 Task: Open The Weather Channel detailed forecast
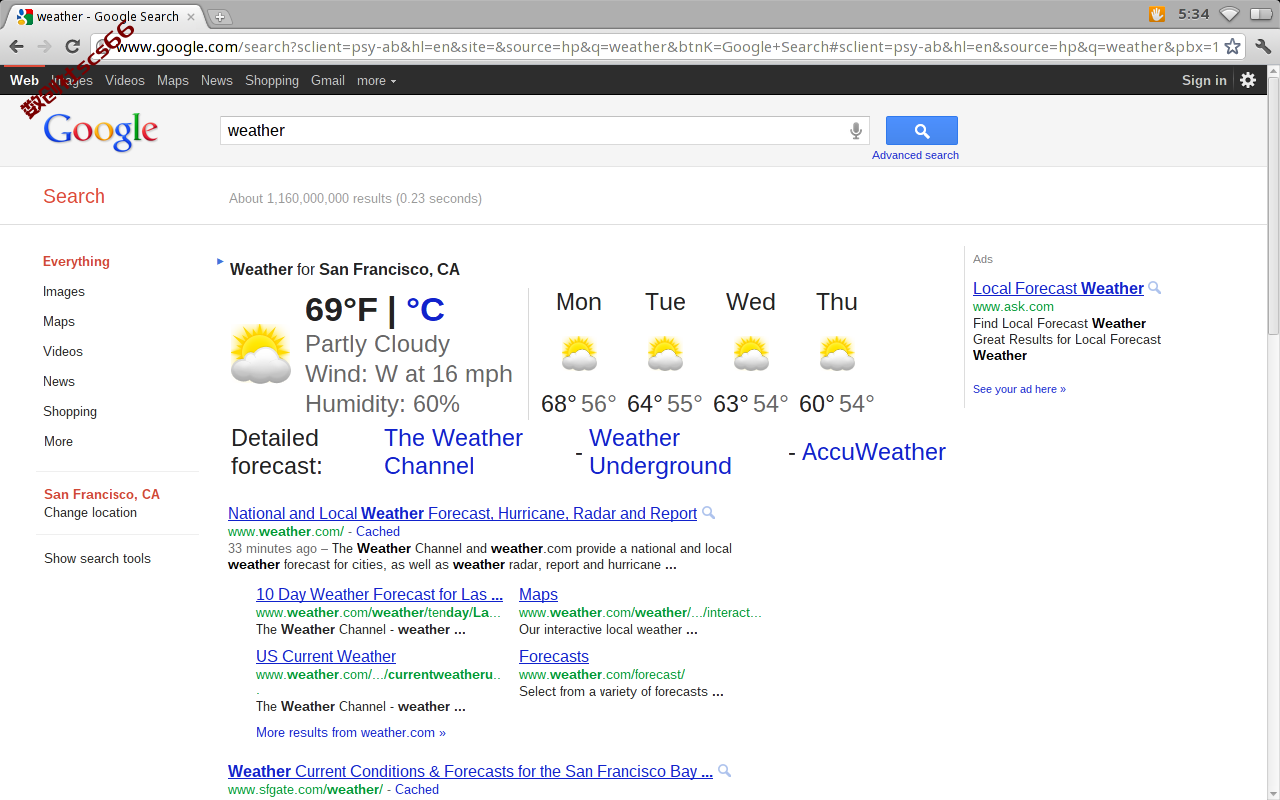click(453, 452)
